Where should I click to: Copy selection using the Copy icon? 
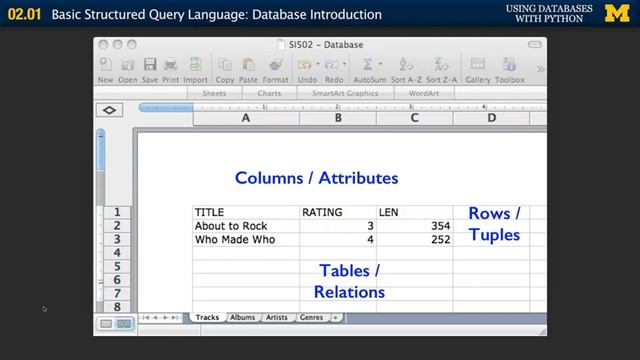coord(225,64)
